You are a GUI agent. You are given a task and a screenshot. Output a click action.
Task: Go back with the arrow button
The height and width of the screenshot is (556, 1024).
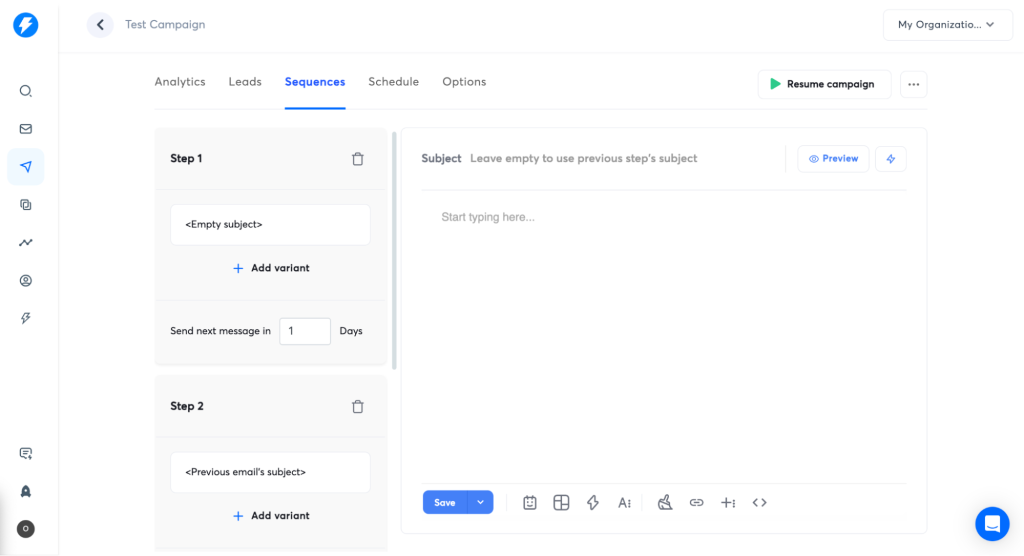pyautogui.click(x=100, y=25)
